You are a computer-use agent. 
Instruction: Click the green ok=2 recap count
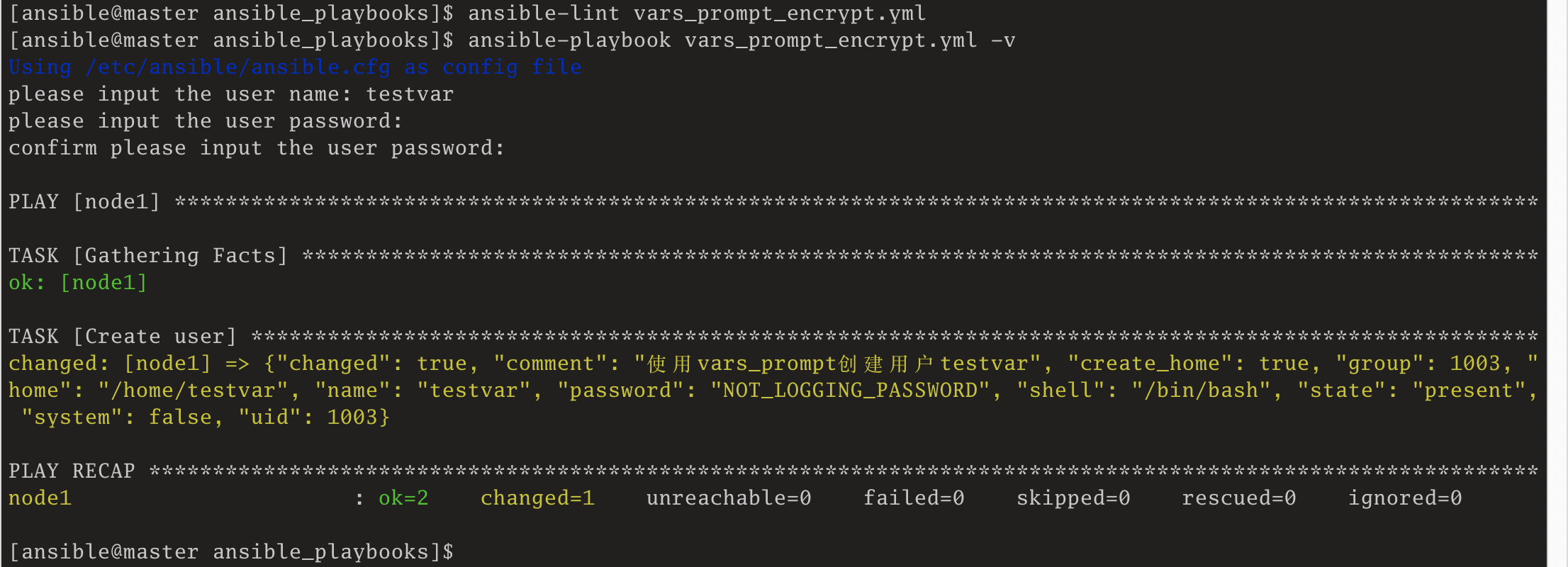(x=403, y=498)
